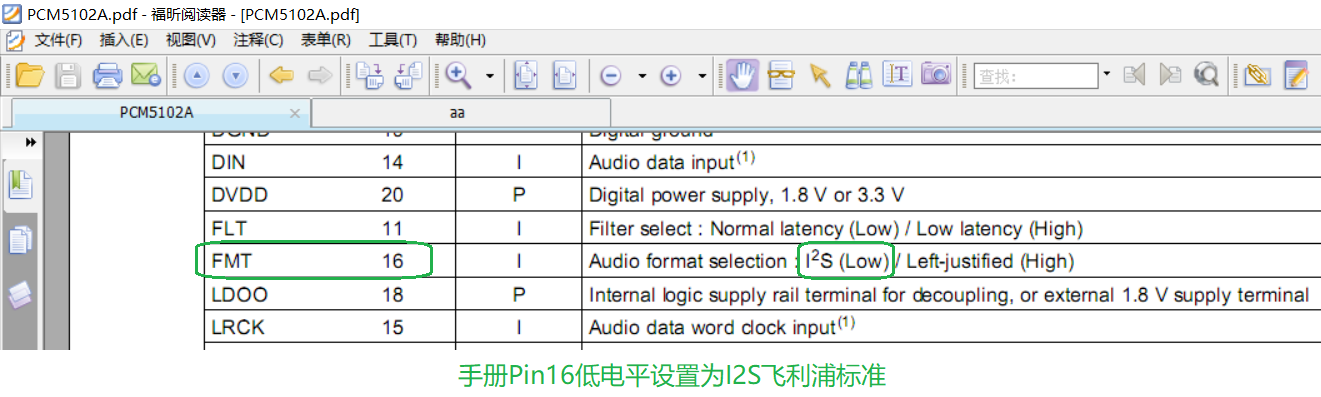Image resolution: width=1321 pixels, height=397 pixels.
Task: Open dropdown next to zoom in button
Action: (702, 76)
